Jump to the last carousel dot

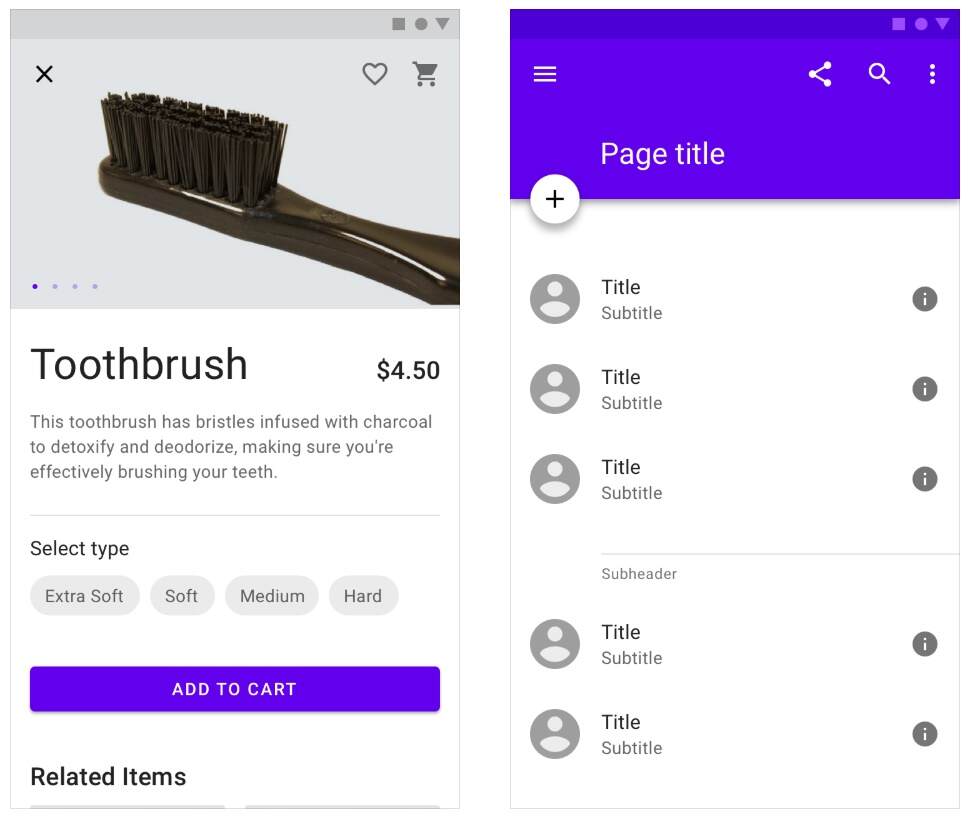[x=95, y=287]
